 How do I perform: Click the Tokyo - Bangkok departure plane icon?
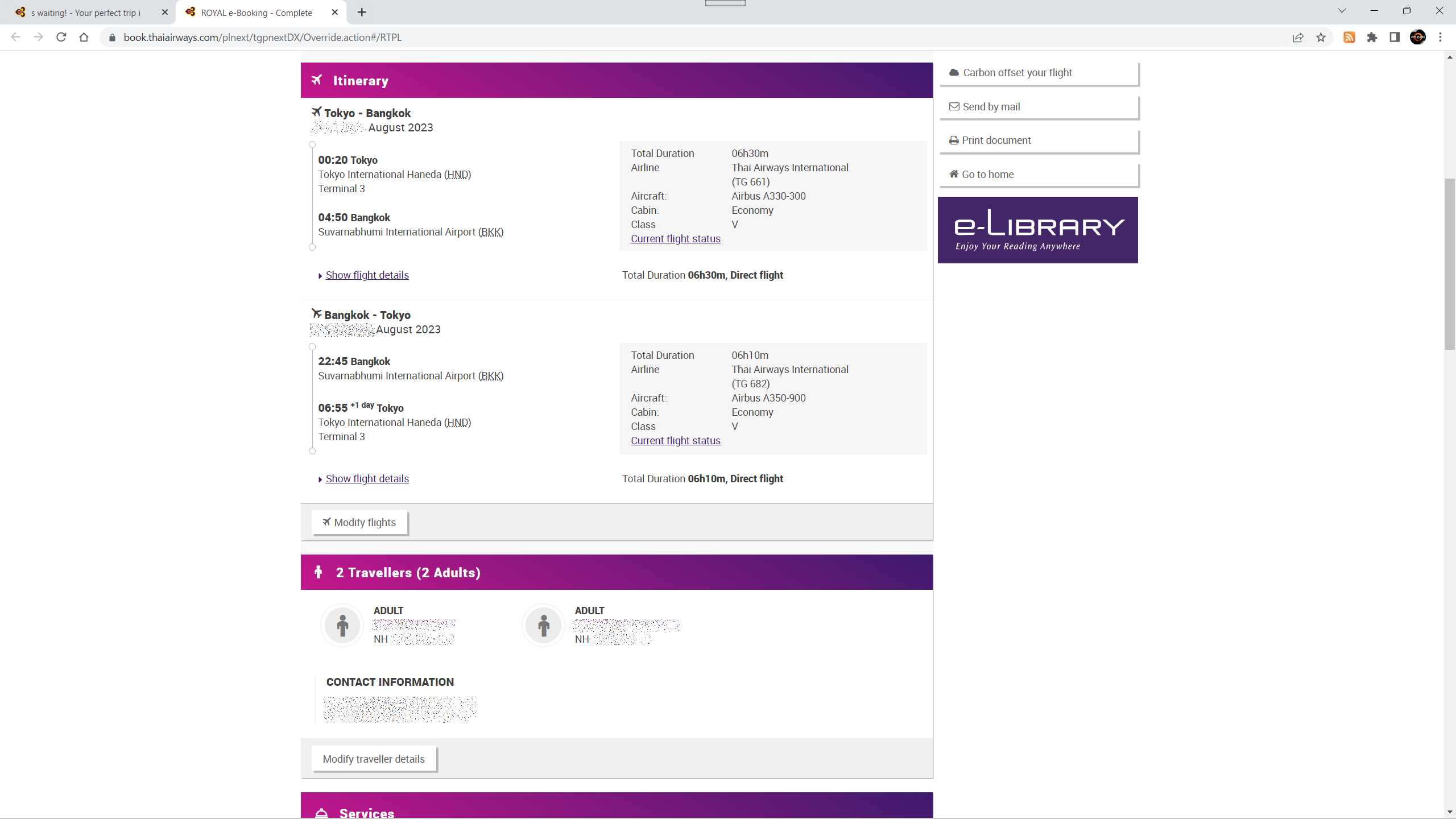tap(316, 111)
